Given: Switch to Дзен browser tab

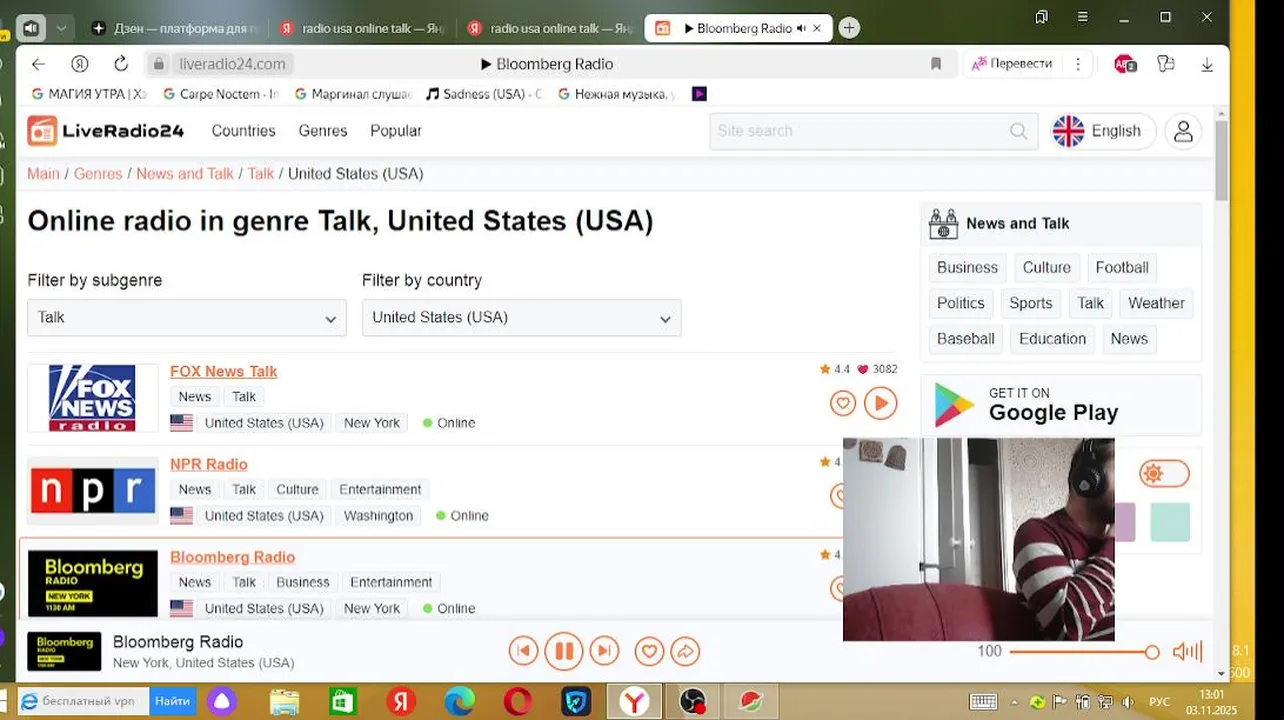Looking at the screenshot, I should 174,28.
